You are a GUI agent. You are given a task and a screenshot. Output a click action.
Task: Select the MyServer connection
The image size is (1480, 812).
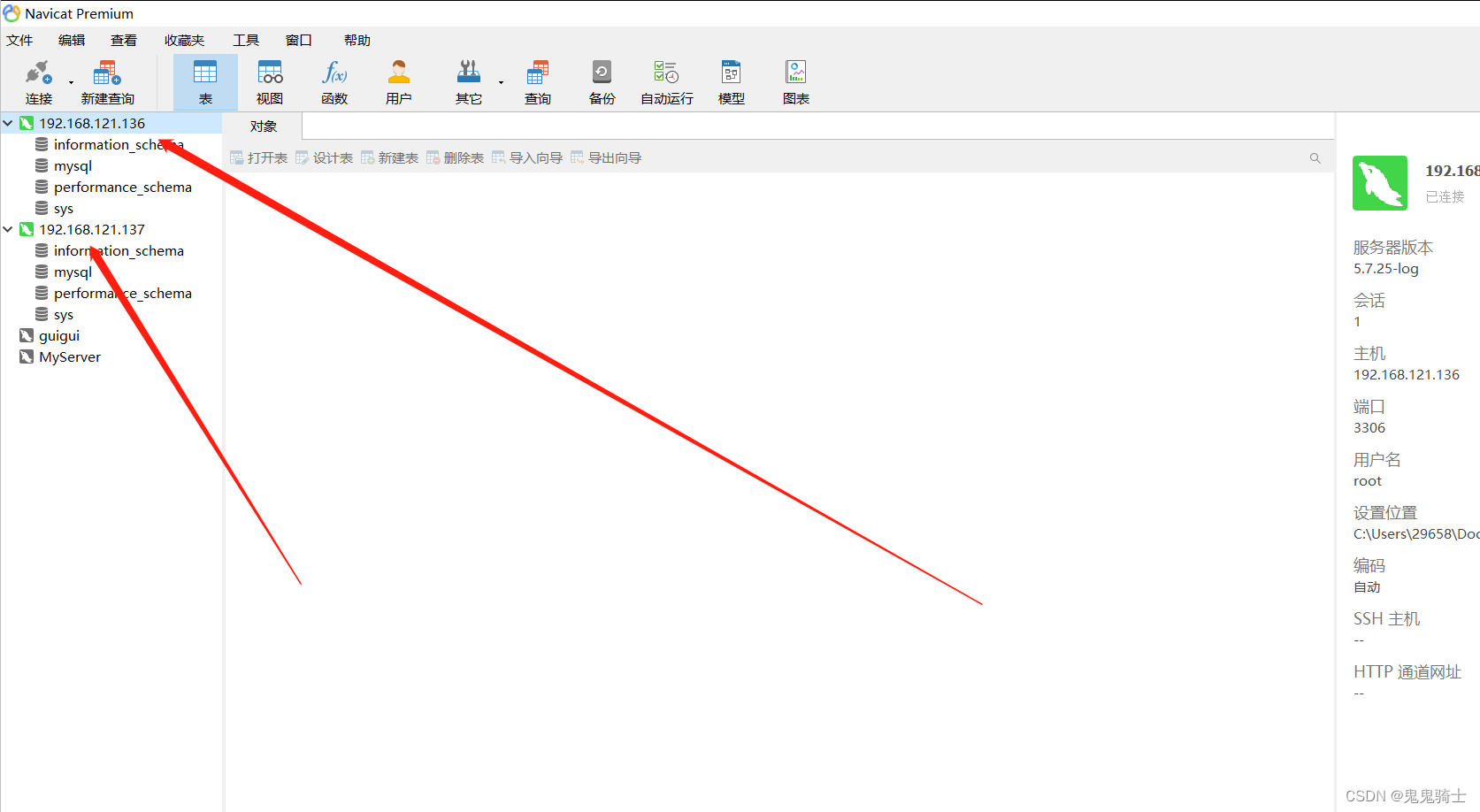pyautogui.click(x=70, y=357)
